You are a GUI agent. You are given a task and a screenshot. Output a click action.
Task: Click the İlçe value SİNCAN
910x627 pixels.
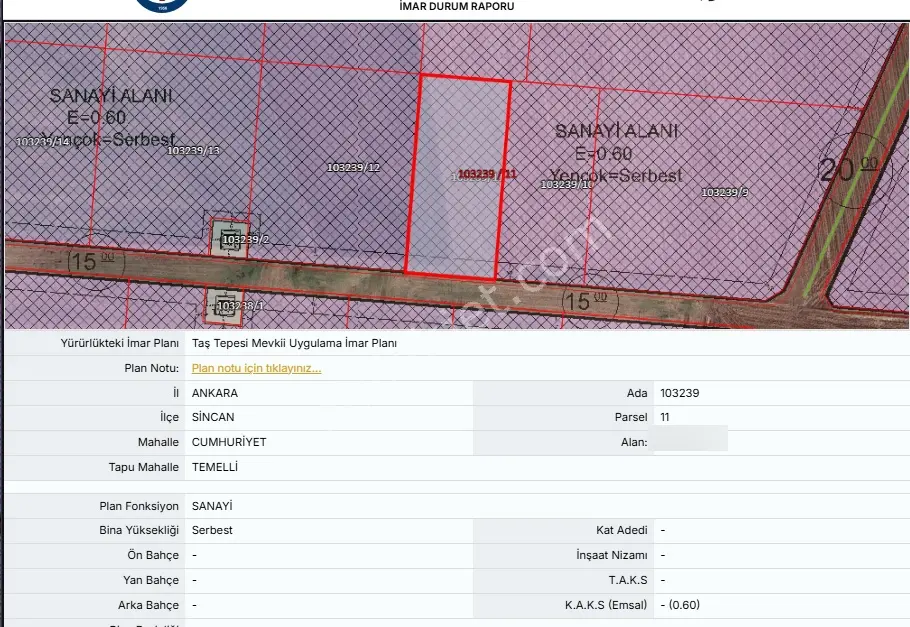tap(213, 417)
